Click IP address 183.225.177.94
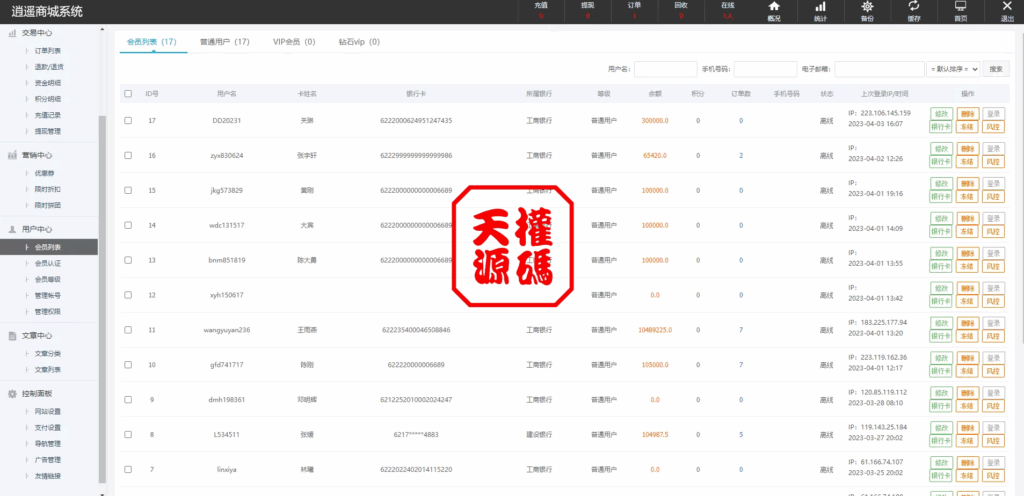The width and height of the screenshot is (1024, 496). pyautogui.click(x=883, y=322)
